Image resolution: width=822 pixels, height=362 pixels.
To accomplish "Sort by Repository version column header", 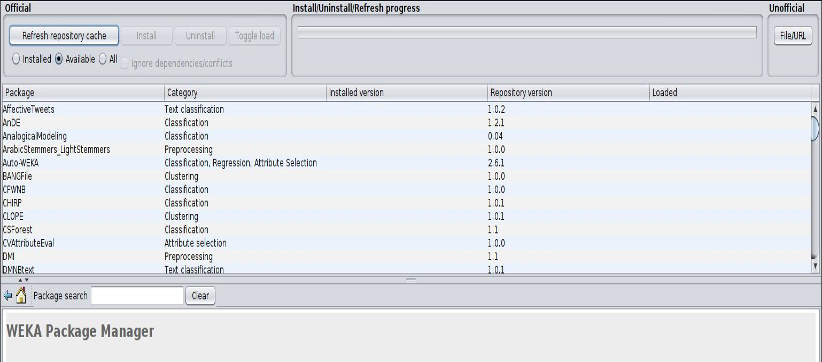I will (568, 93).
